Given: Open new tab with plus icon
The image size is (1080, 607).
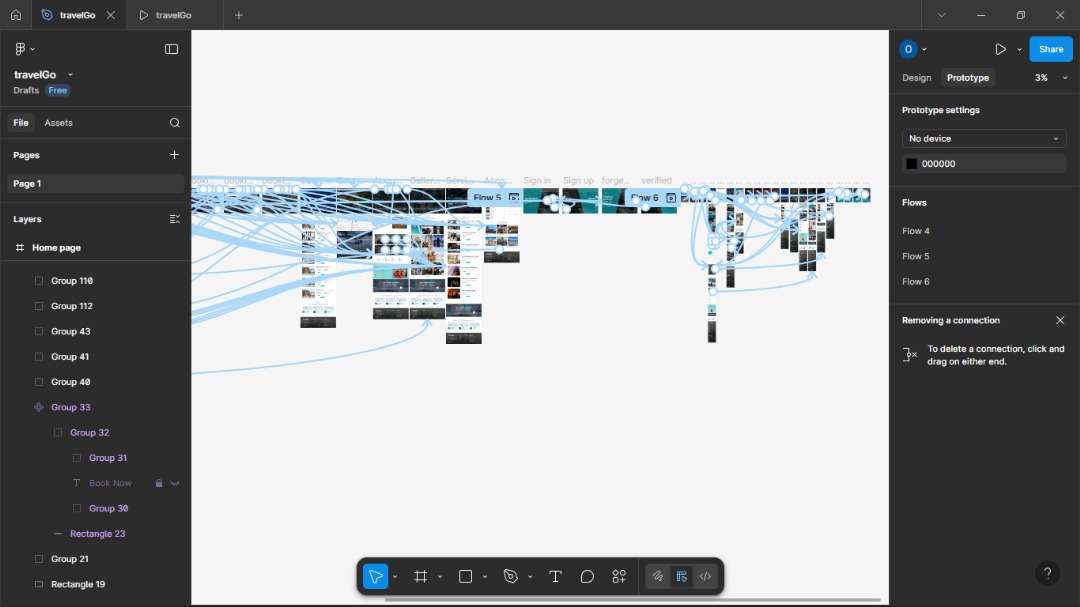Looking at the screenshot, I should 239,14.
